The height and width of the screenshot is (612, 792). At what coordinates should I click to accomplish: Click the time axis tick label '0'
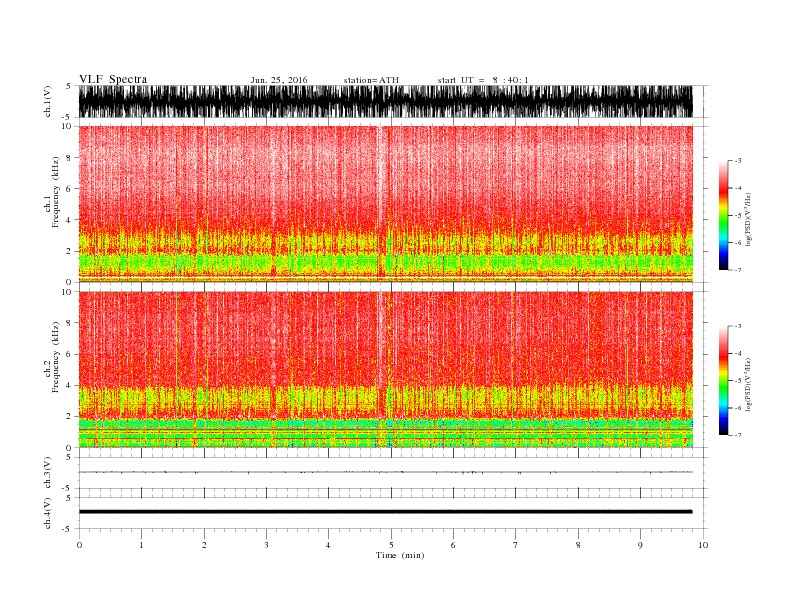tap(79, 545)
